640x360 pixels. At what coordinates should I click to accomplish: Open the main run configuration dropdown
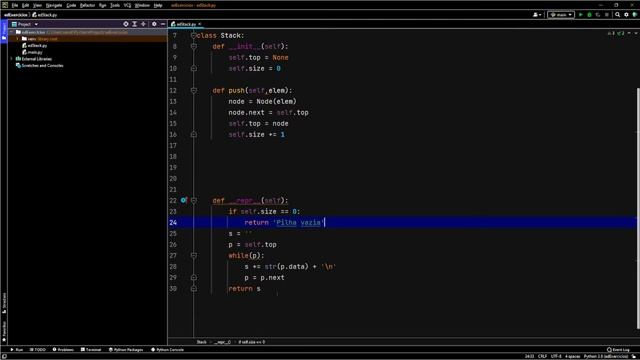click(x=561, y=15)
